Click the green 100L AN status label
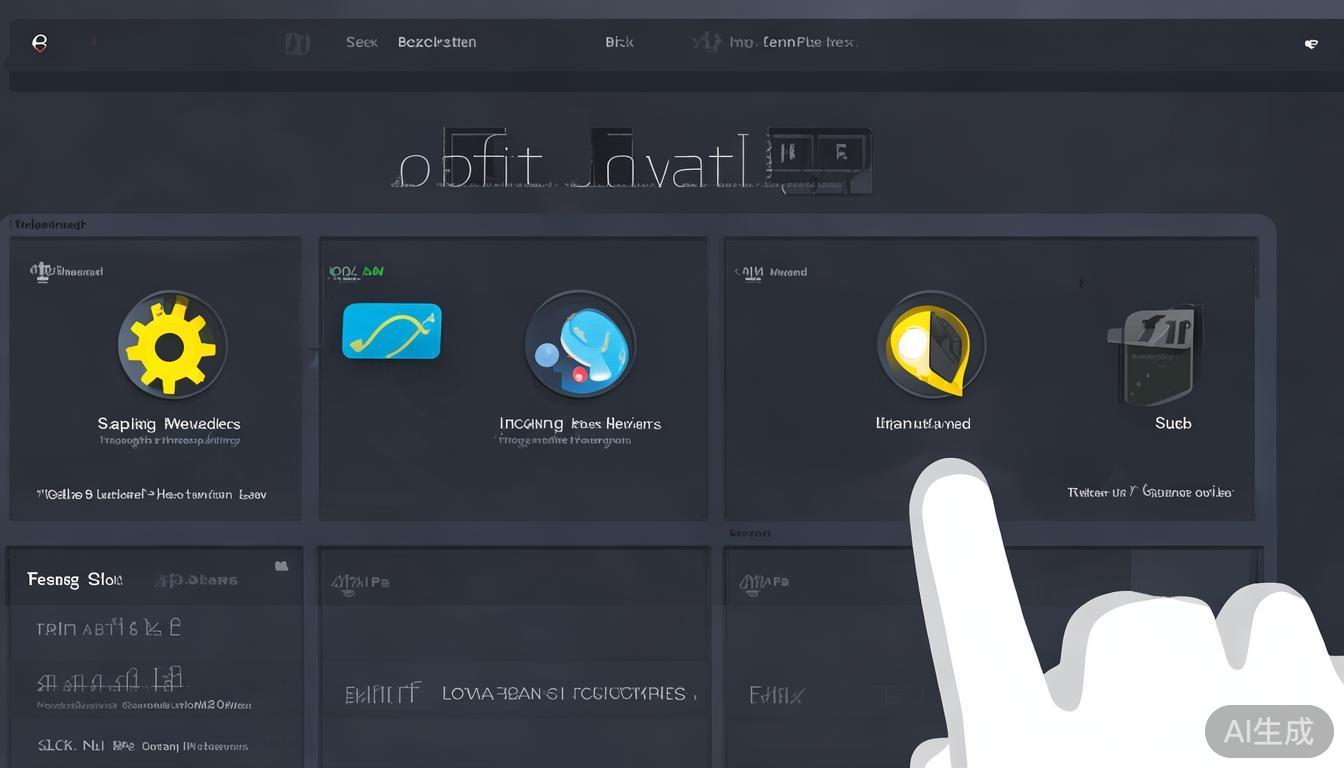 (356, 271)
